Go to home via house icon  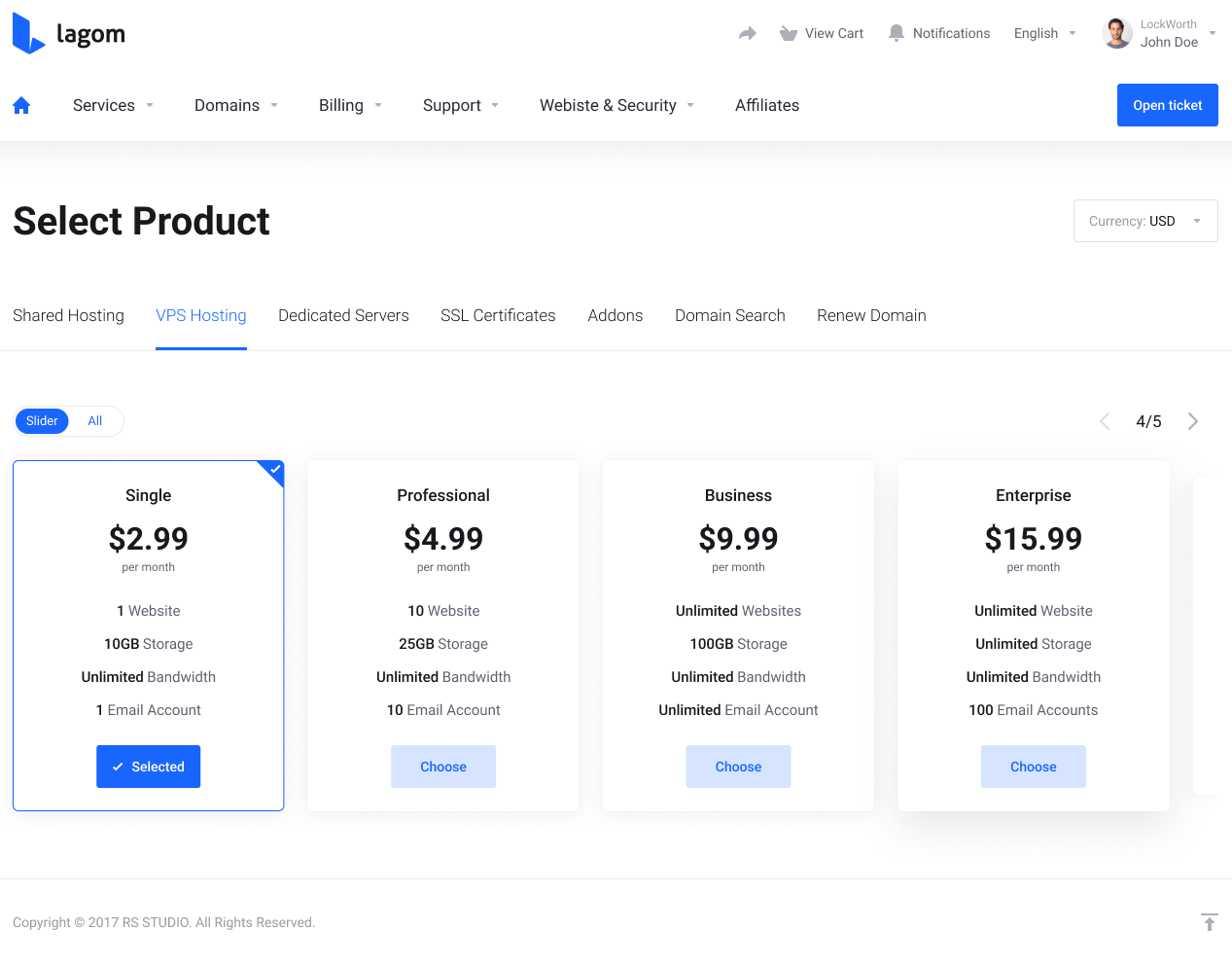[x=21, y=105]
